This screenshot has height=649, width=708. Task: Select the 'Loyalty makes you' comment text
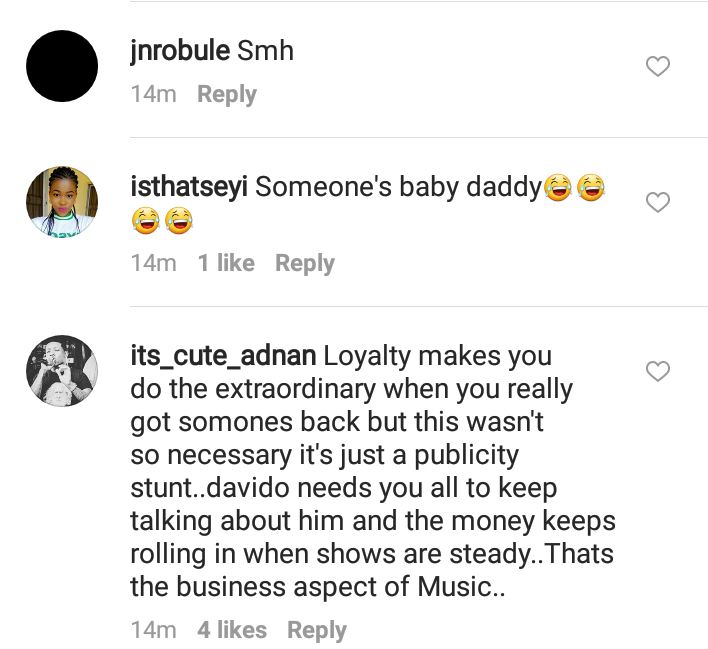click(373, 471)
